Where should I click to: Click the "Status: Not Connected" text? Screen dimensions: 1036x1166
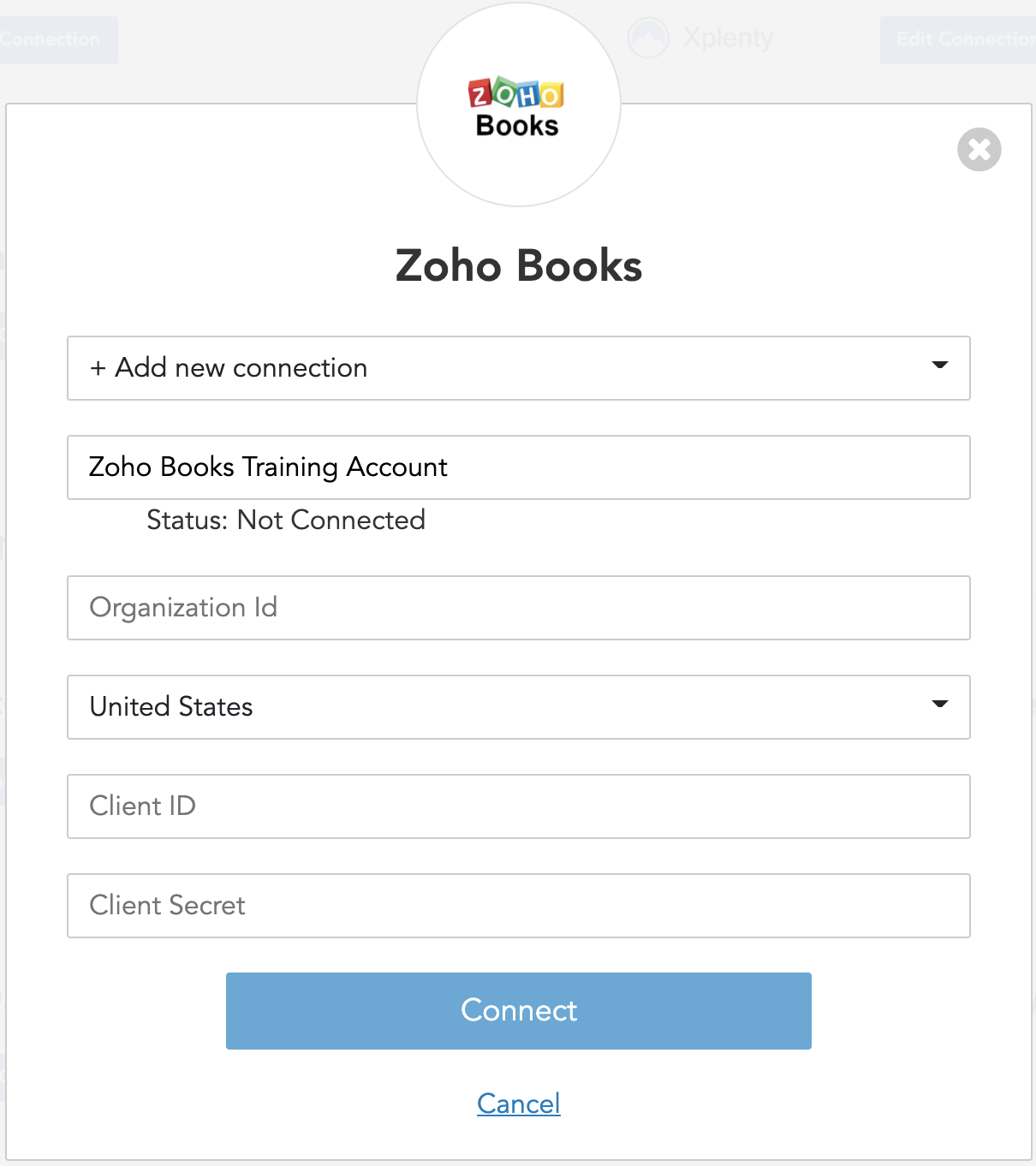[286, 520]
